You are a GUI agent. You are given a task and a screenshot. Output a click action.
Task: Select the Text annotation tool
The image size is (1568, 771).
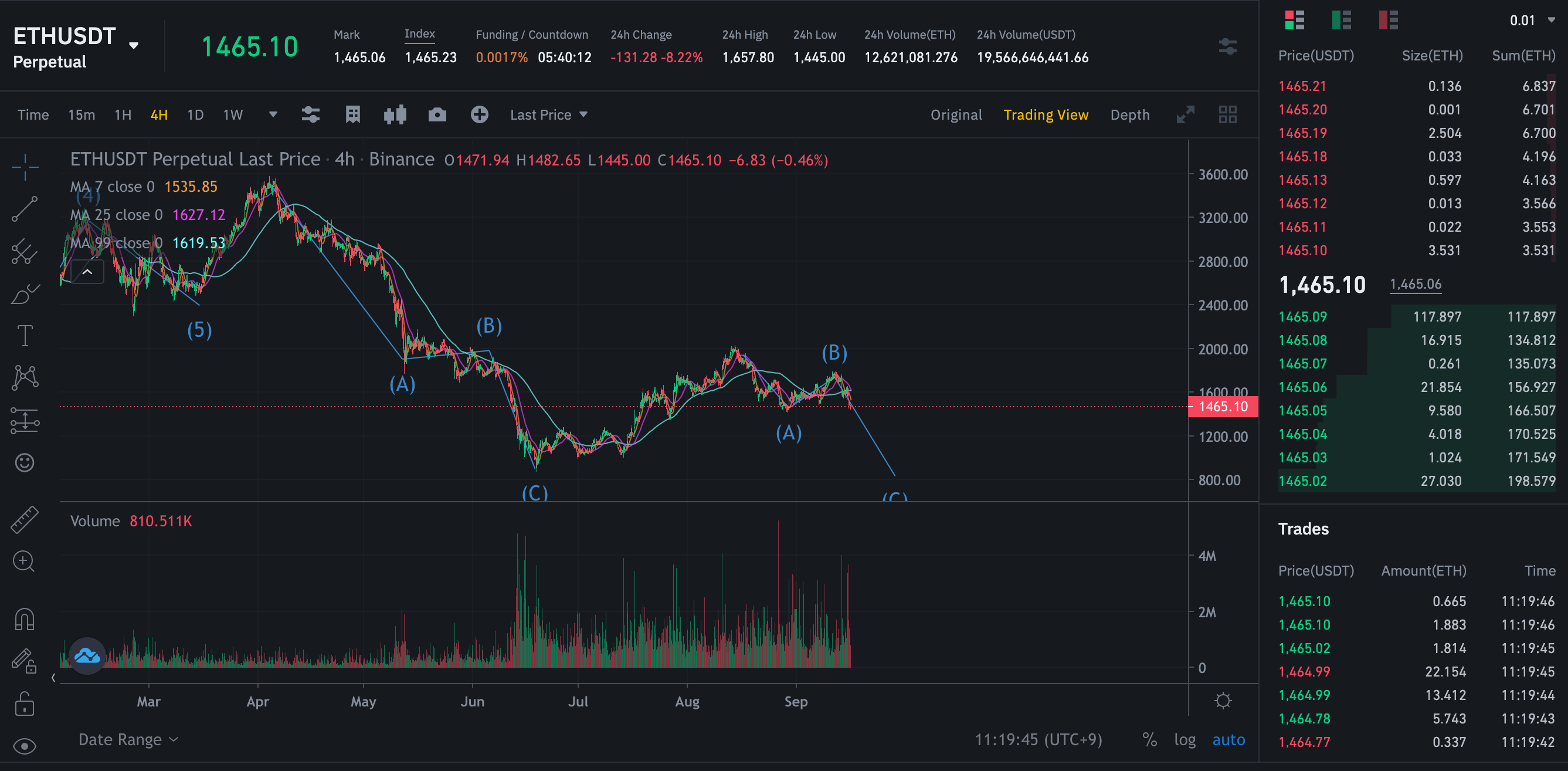tap(25, 336)
